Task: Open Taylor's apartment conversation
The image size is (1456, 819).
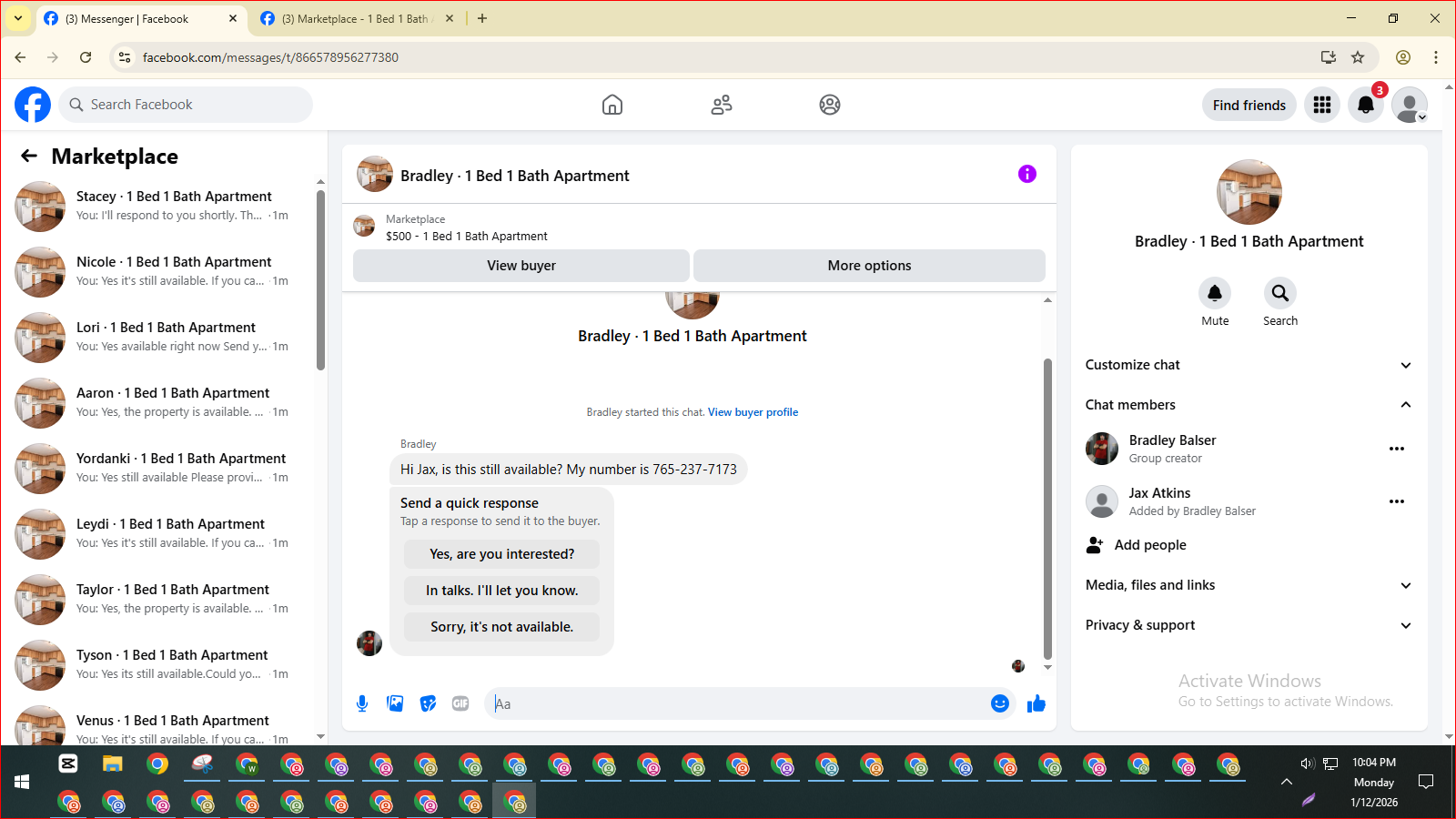Action: pos(162,600)
